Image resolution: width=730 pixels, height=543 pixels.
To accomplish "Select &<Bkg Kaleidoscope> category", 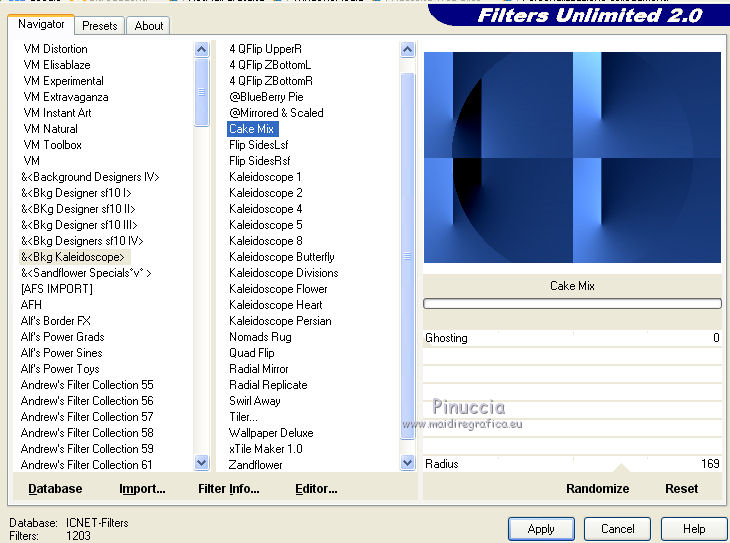I will [73, 257].
